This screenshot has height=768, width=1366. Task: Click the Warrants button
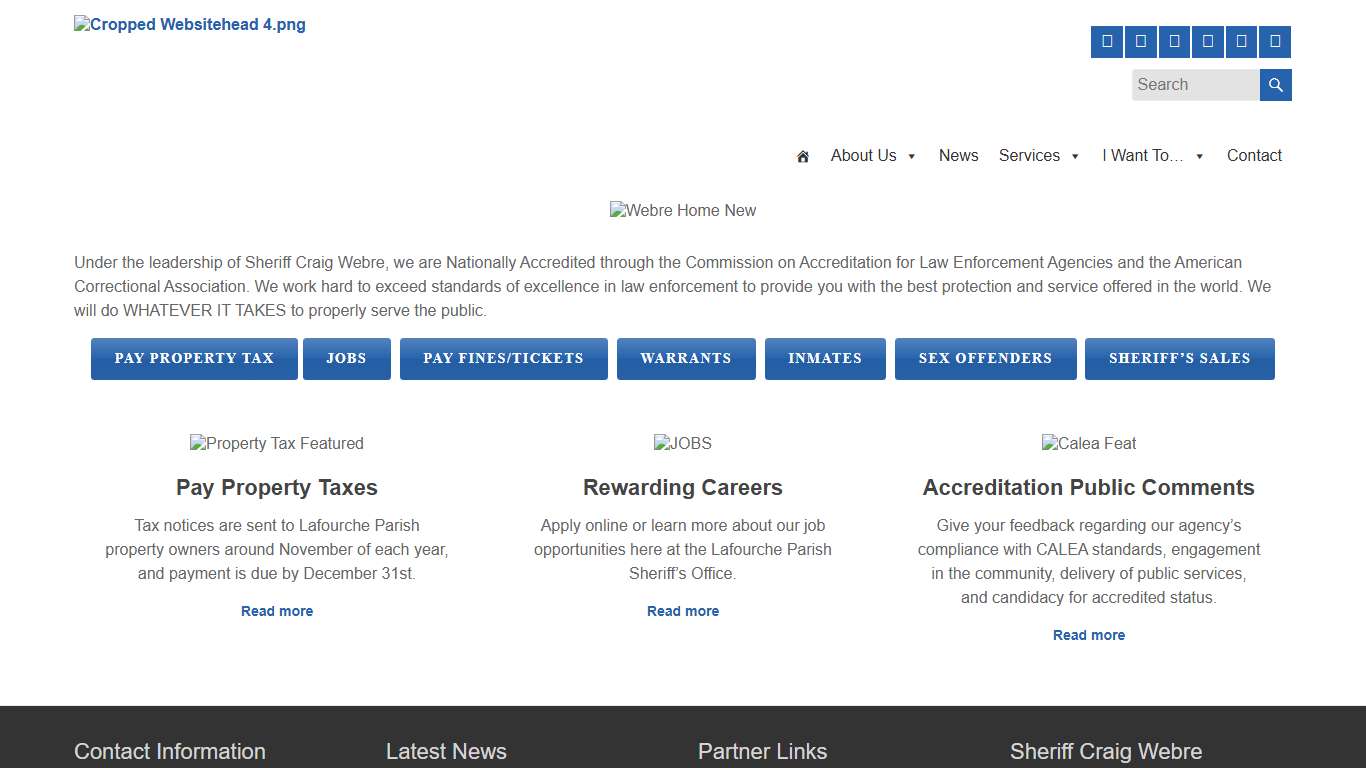(x=686, y=359)
